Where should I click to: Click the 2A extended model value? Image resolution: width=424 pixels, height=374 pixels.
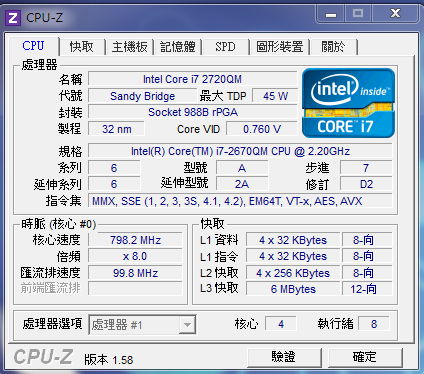pos(242,184)
